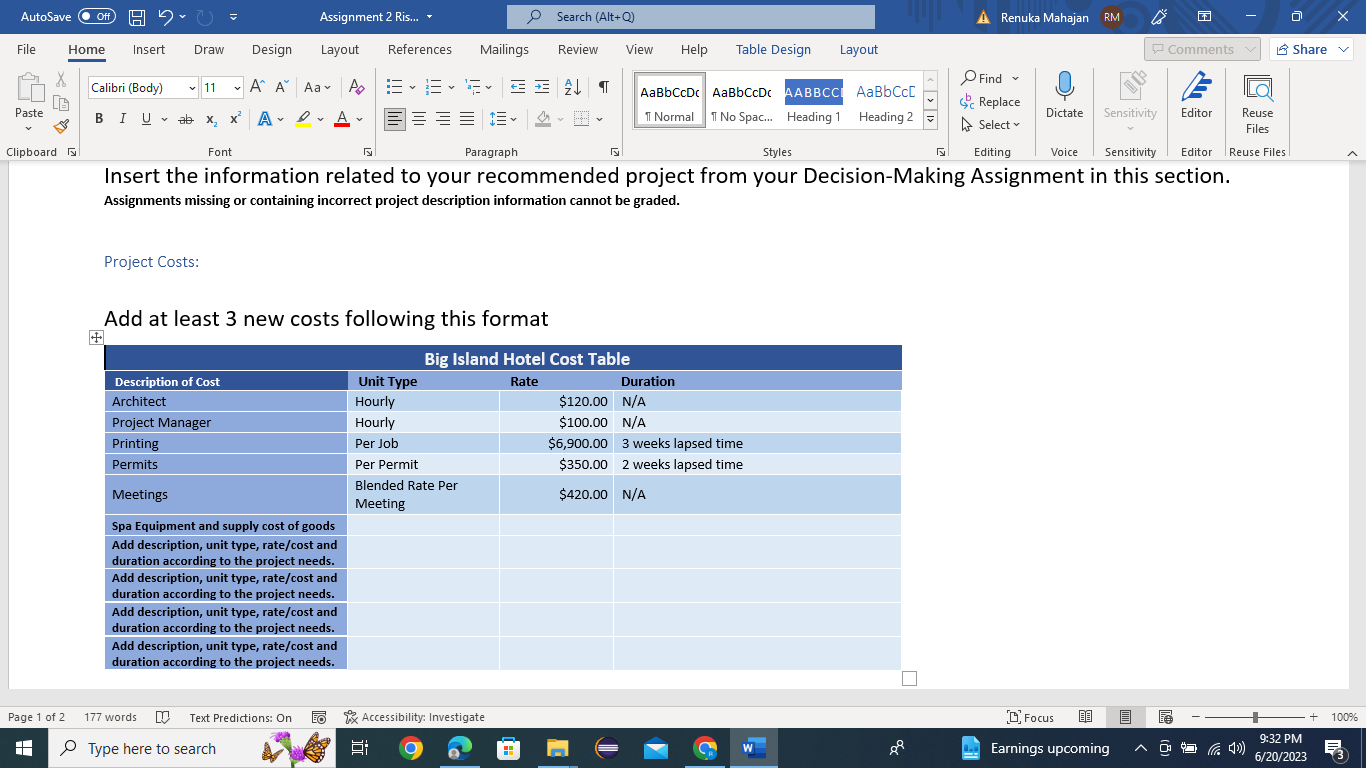Toggle Italic formatting
This screenshot has height=768, width=1366.
(122, 119)
